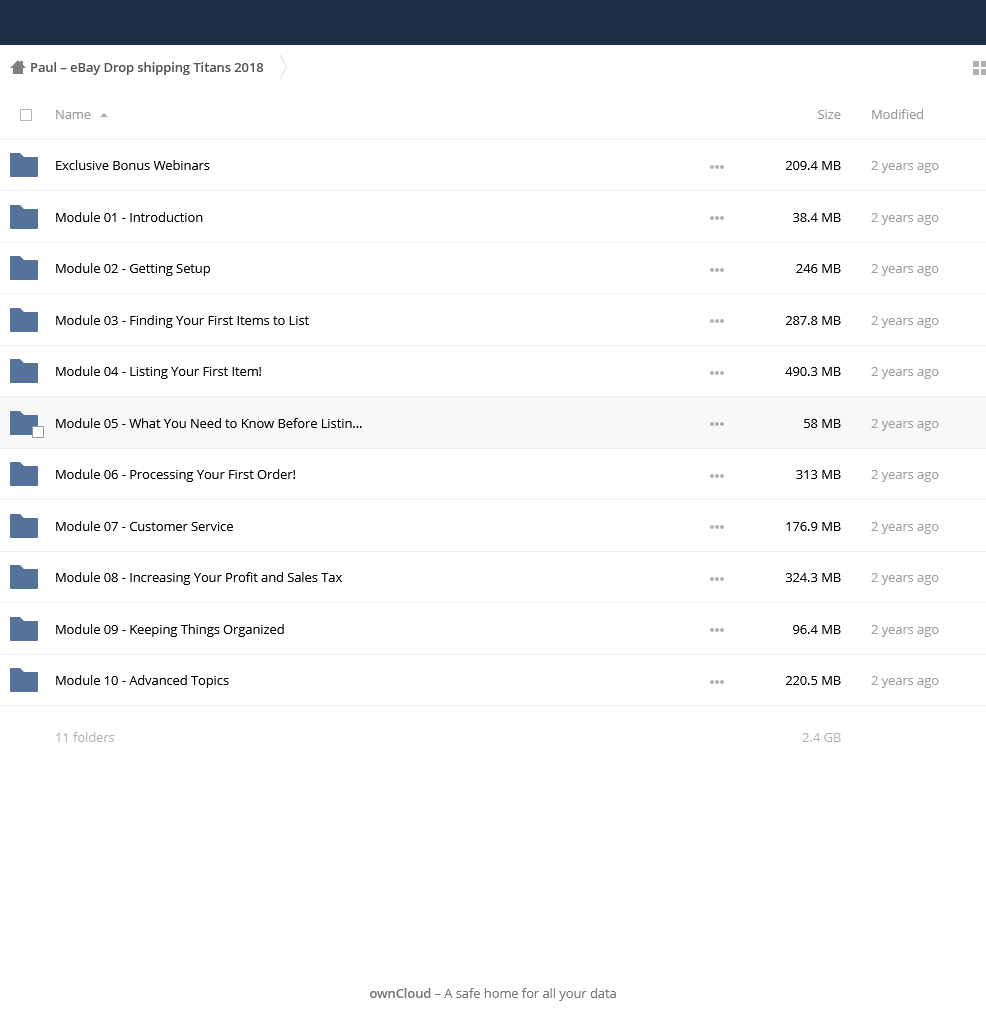
Task: Open Module 05 - What You Need to Know folder
Action: click(x=209, y=423)
